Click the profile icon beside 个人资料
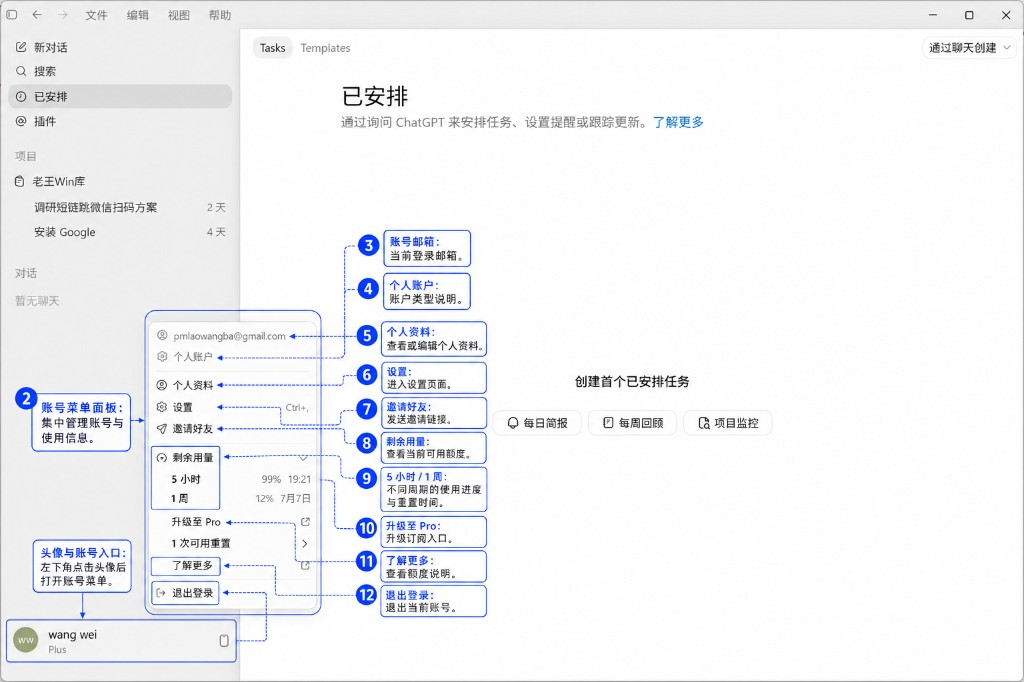 point(161,385)
